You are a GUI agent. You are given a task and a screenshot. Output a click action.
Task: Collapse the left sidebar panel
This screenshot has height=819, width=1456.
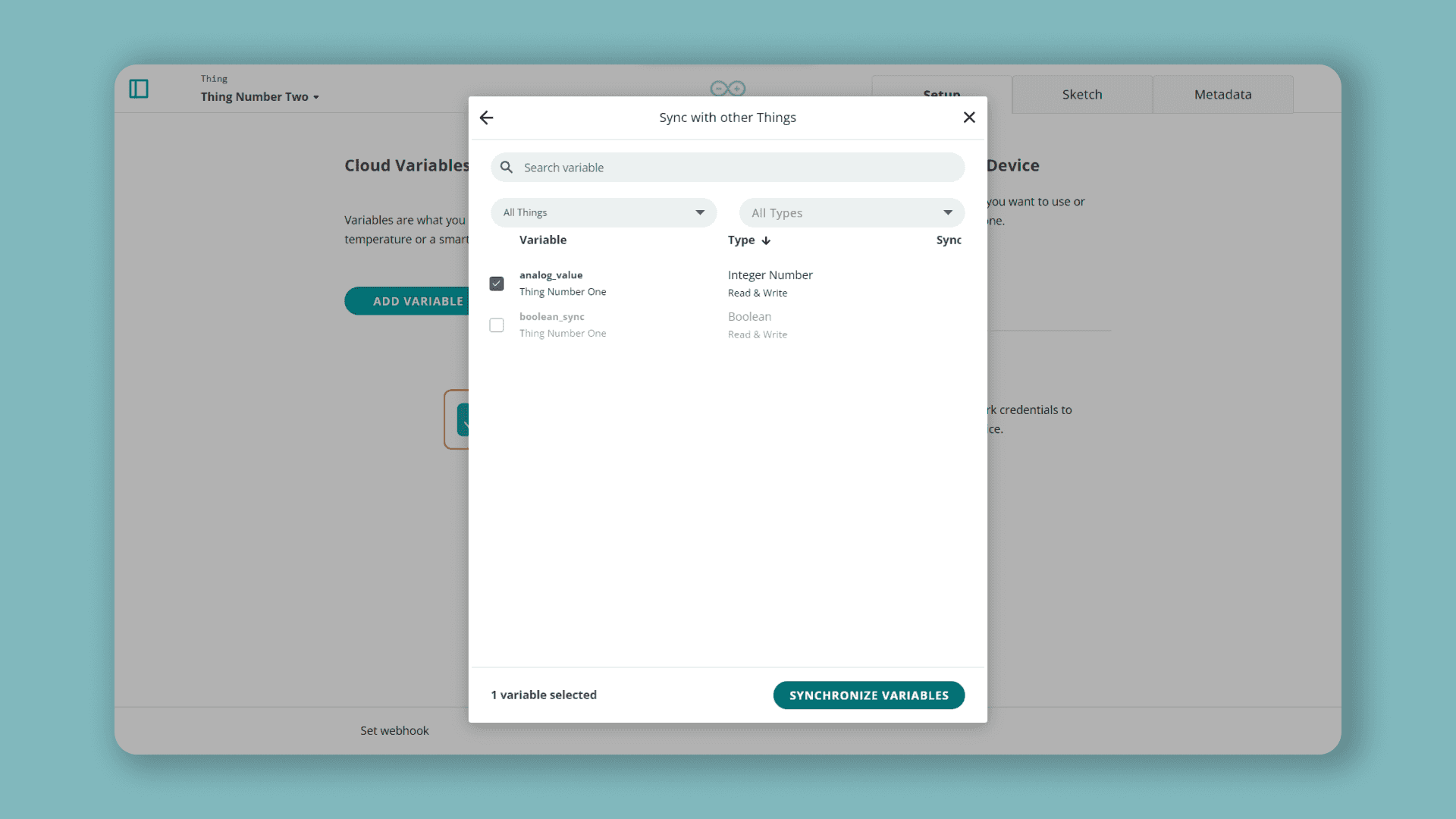[140, 89]
